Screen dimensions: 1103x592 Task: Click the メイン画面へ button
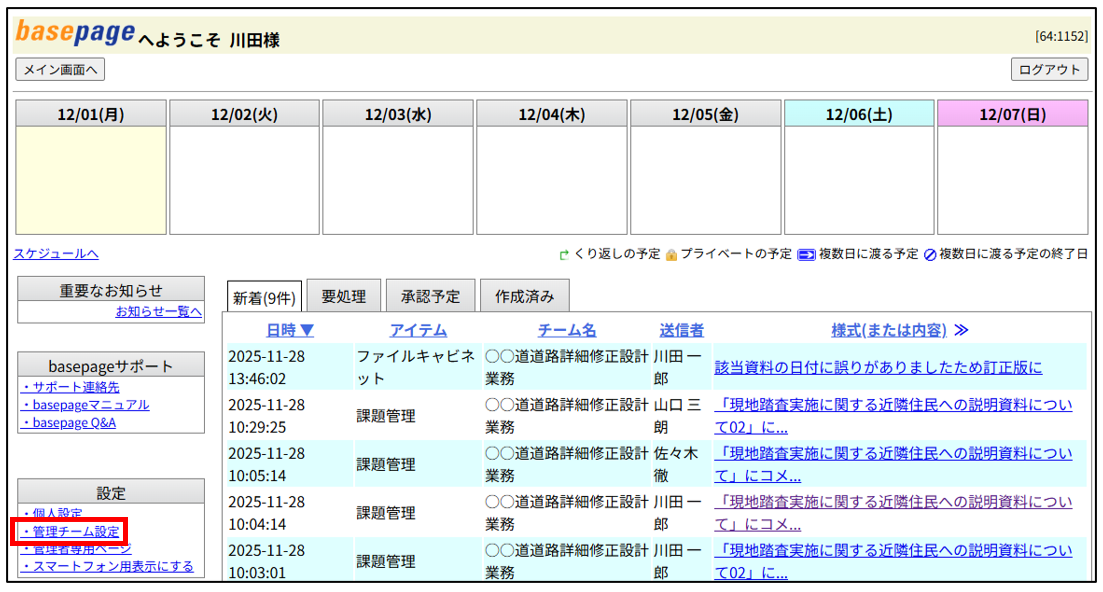(x=60, y=70)
